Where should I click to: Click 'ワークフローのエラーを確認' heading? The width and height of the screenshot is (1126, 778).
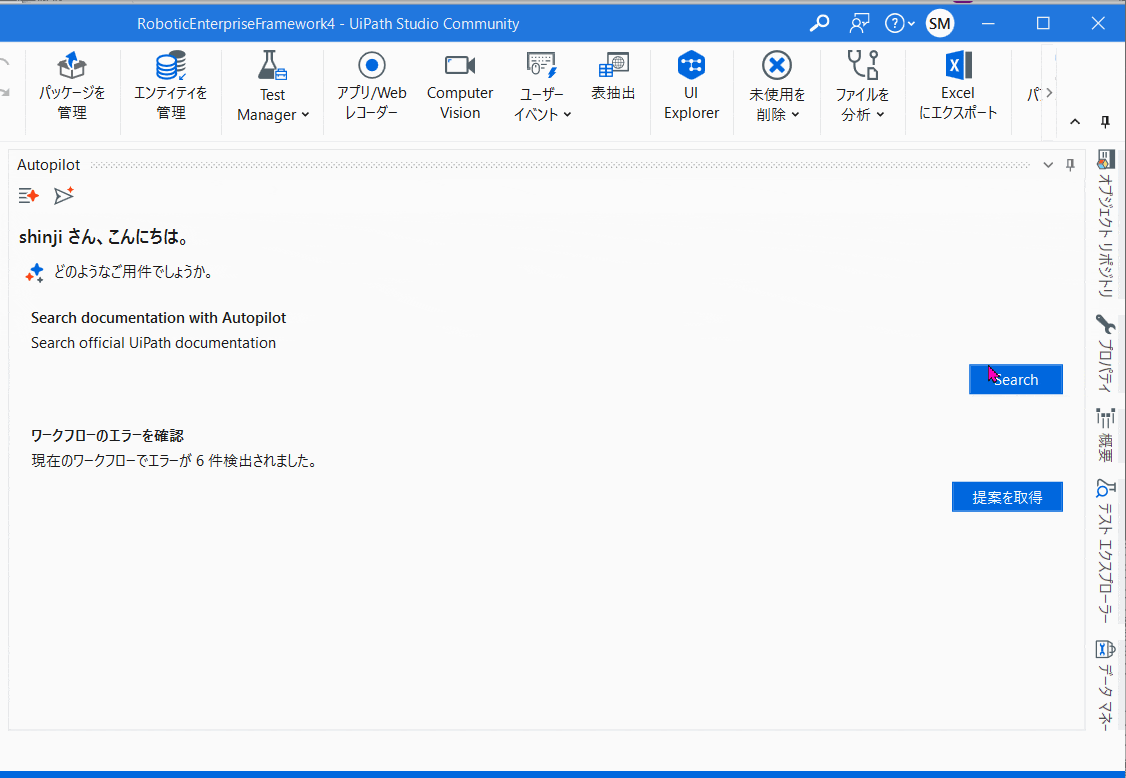pos(108,435)
